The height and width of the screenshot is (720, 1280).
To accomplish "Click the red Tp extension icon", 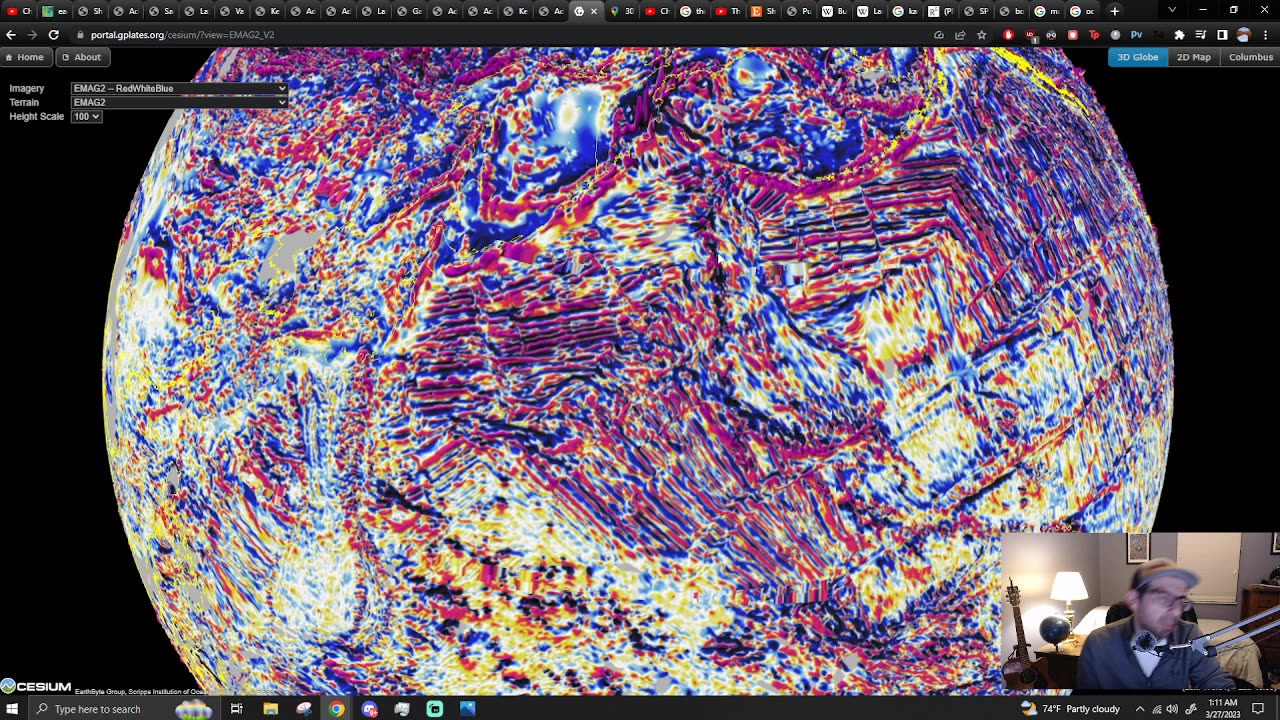I will pyautogui.click(x=1094, y=35).
